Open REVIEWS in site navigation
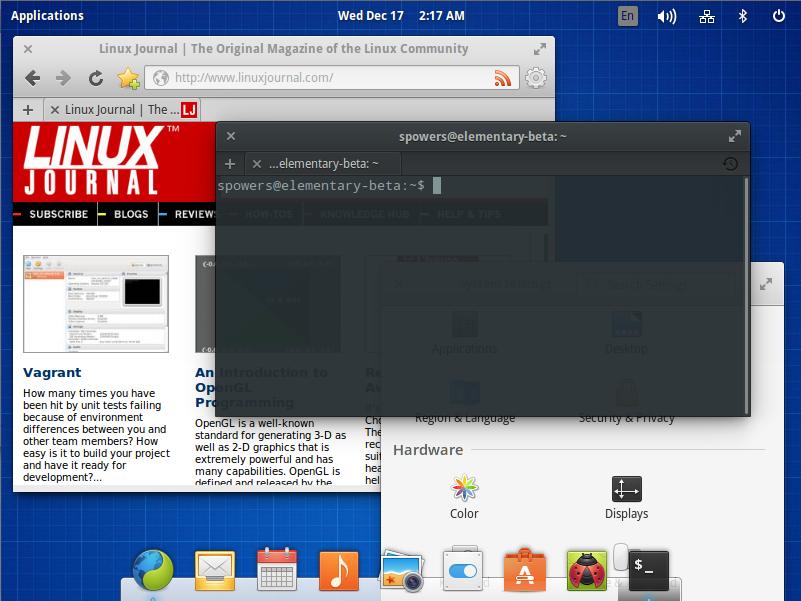The width and height of the screenshot is (801, 601). 195,214
